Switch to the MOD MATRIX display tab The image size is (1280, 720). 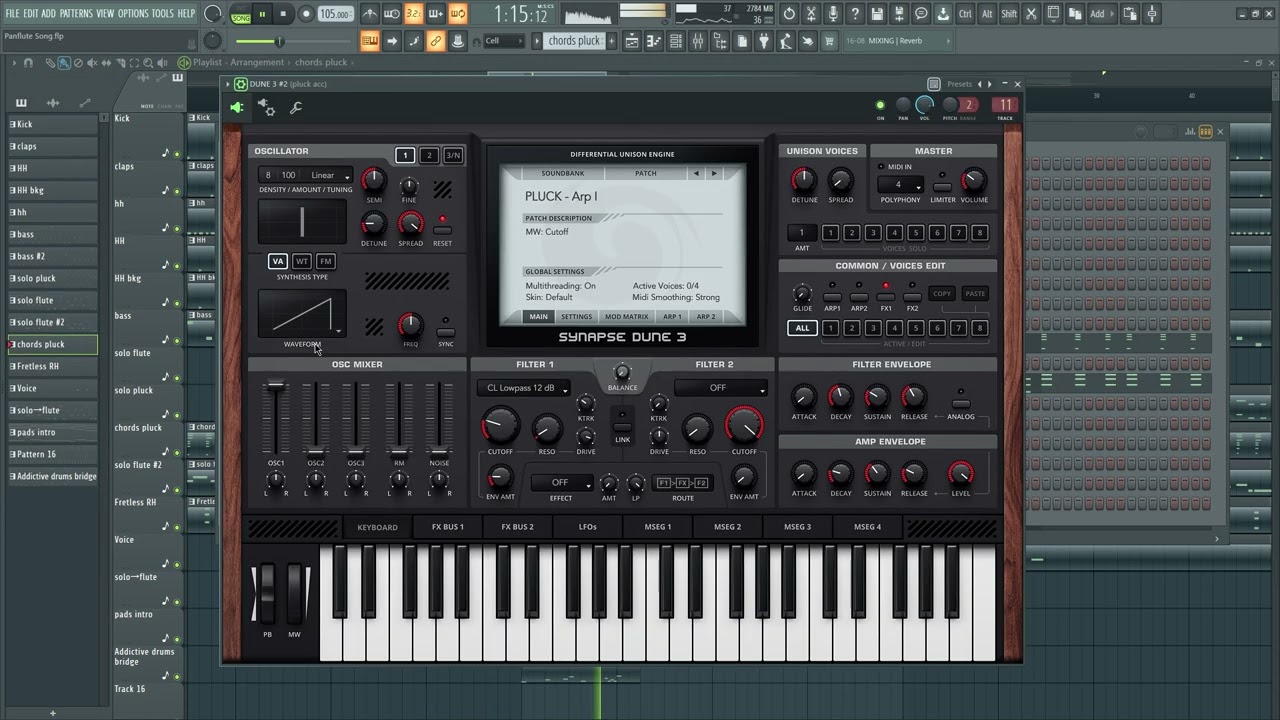(627, 316)
